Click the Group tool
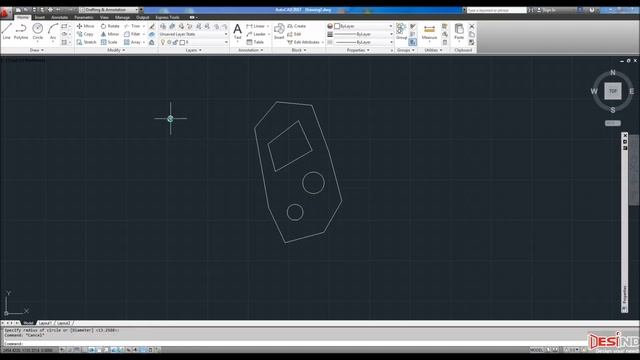This screenshot has height=360, width=640. coord(401,31)
